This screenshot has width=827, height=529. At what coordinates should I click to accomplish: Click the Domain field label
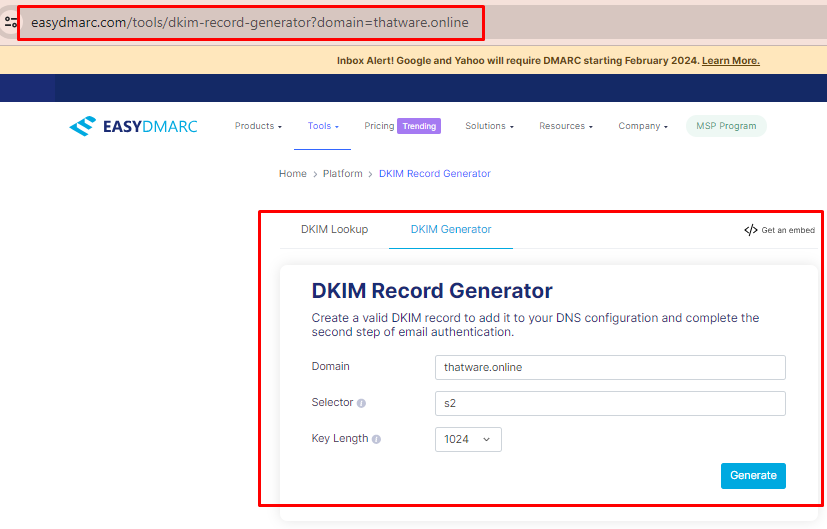[x=331, y=367]
